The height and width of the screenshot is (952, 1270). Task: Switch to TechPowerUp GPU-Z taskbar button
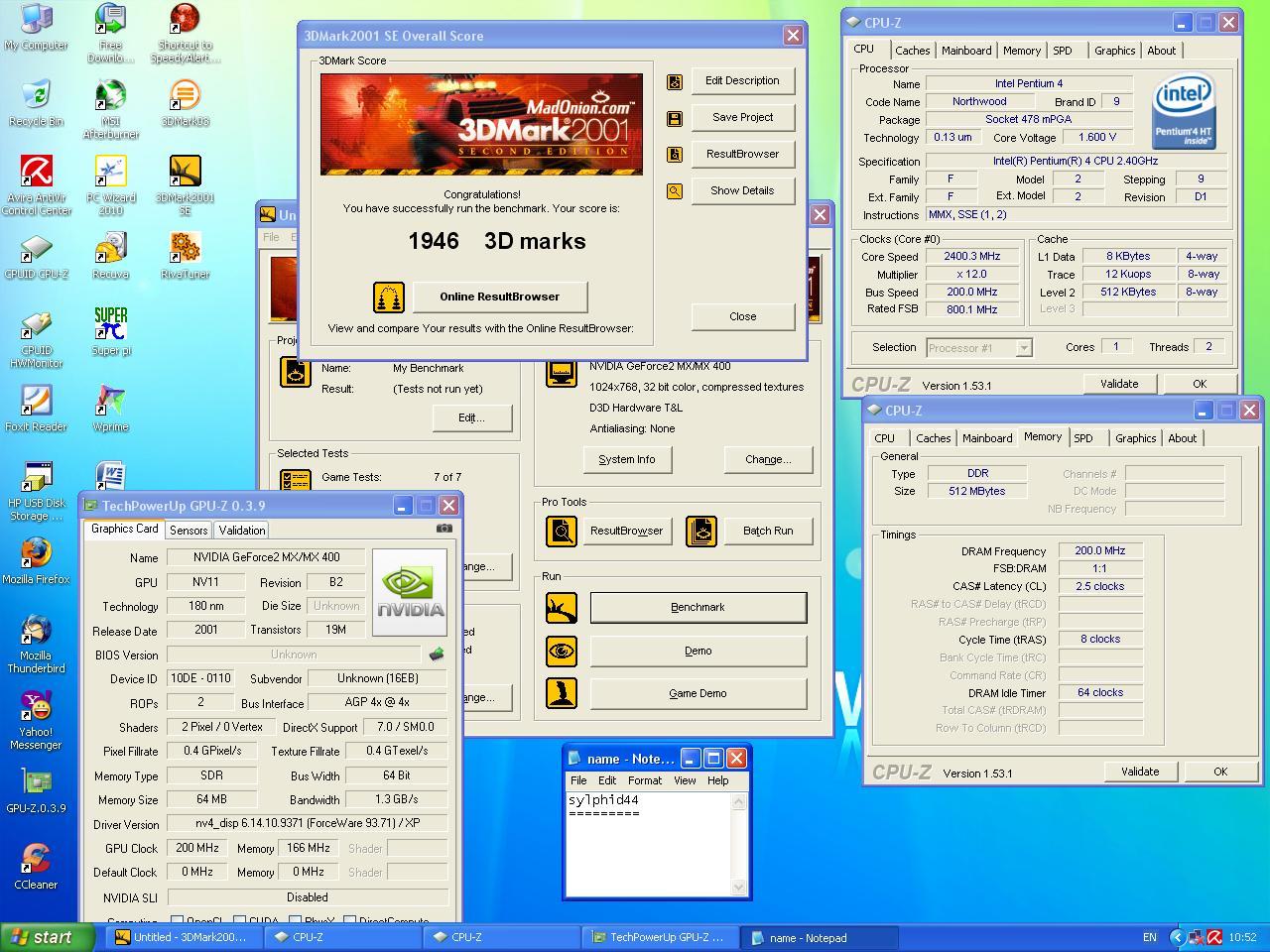[x=662, y=938]
